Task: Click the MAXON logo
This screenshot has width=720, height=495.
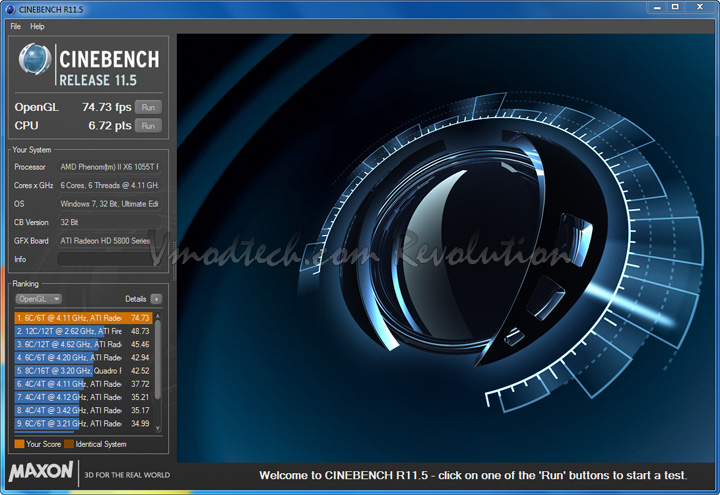Action: [x=41, y=472]
